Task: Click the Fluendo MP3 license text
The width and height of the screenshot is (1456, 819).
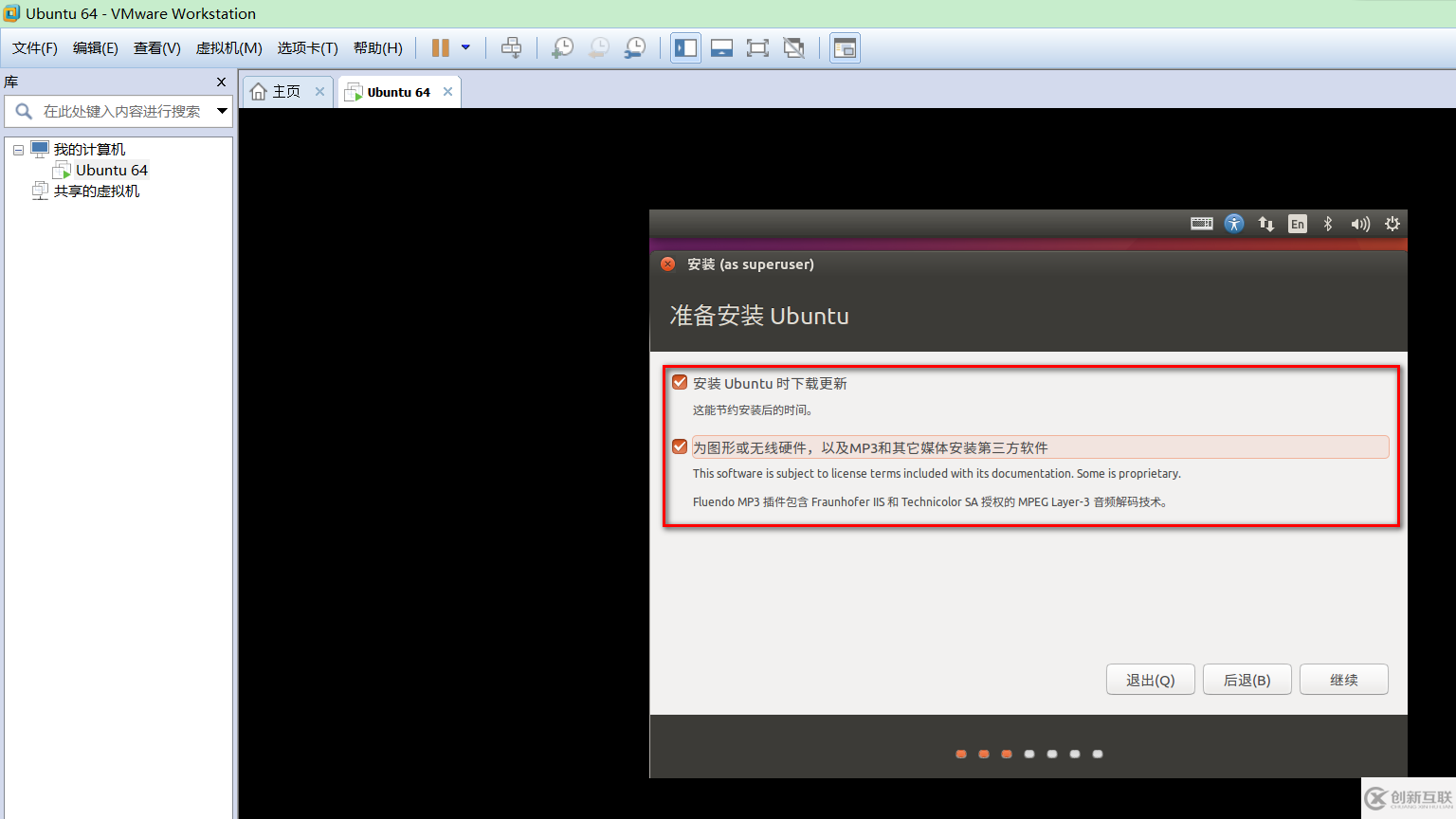Action: [932, 501]
